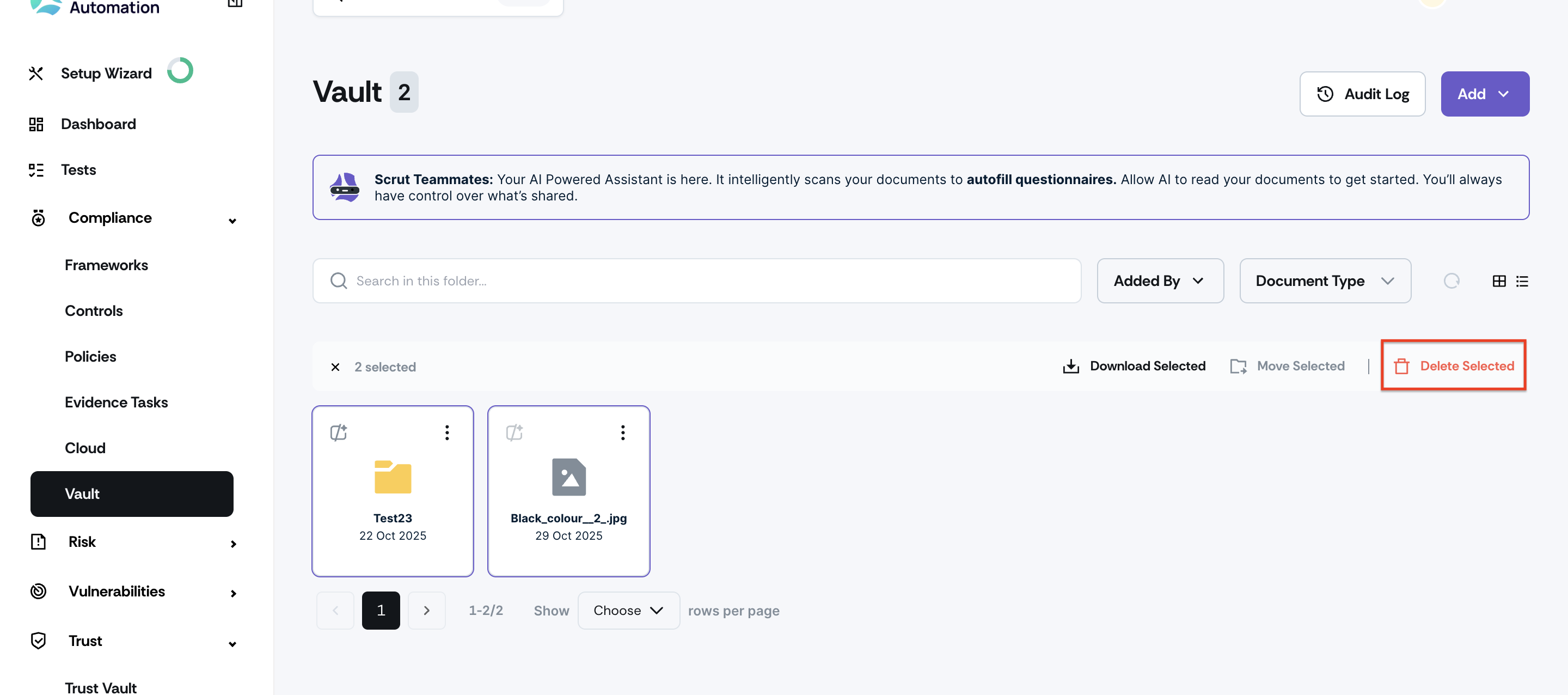1568x695 pixels.
Task: Click the Search in this folder field
Action: click(x=696, y=281)
